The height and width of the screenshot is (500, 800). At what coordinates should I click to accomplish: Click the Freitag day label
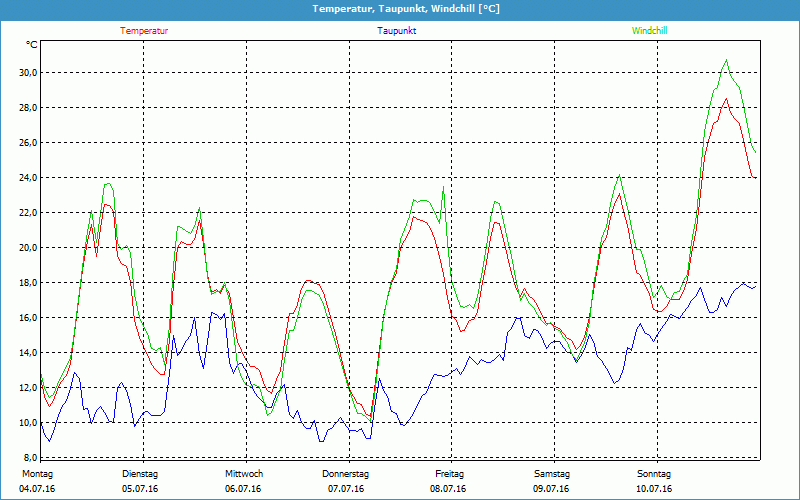point(449,474)
